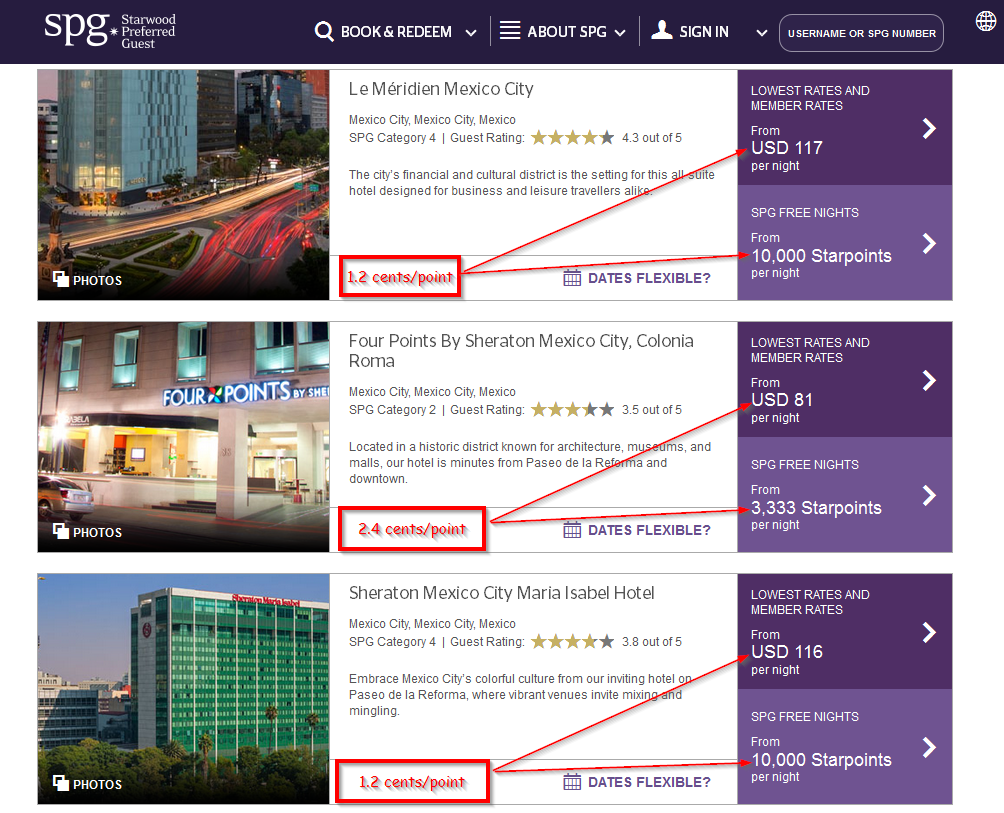Click the USD 116 rate chevron arrow
The width and height of the screenshot is (1004, 813).
pyautogui.click(x=929, y=632)
